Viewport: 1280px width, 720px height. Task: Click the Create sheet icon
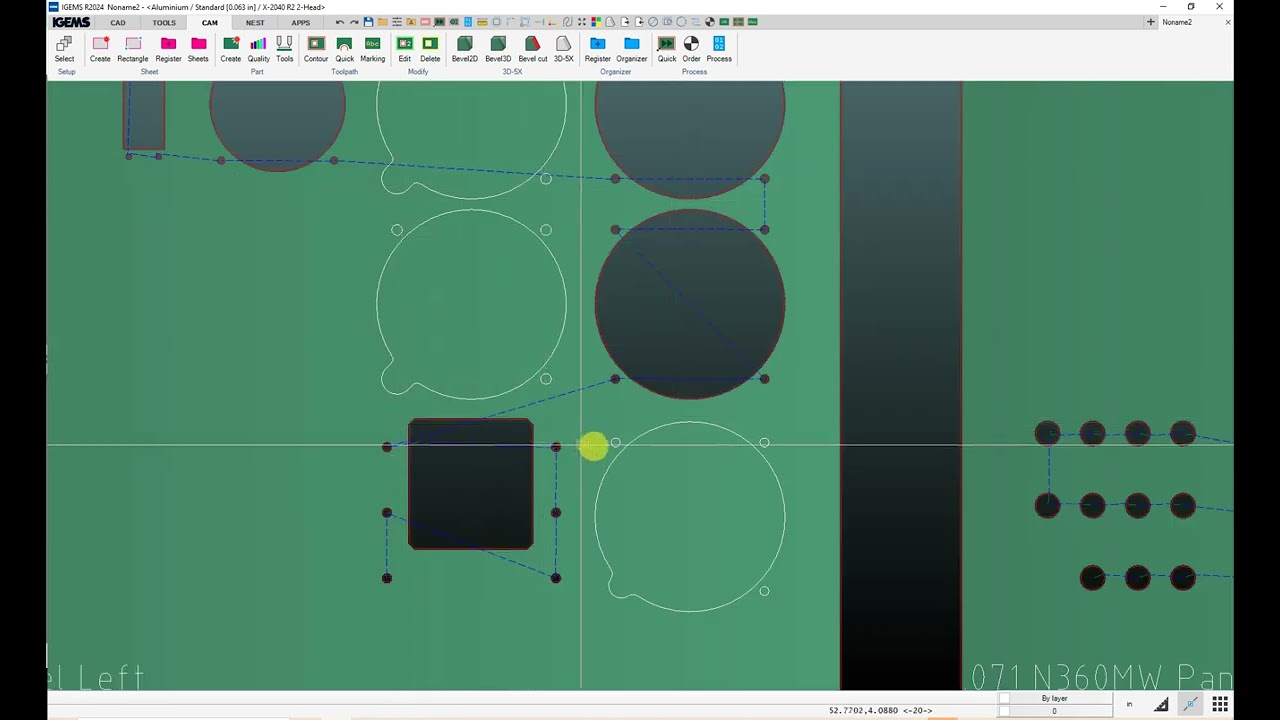[x=100, y=49]
